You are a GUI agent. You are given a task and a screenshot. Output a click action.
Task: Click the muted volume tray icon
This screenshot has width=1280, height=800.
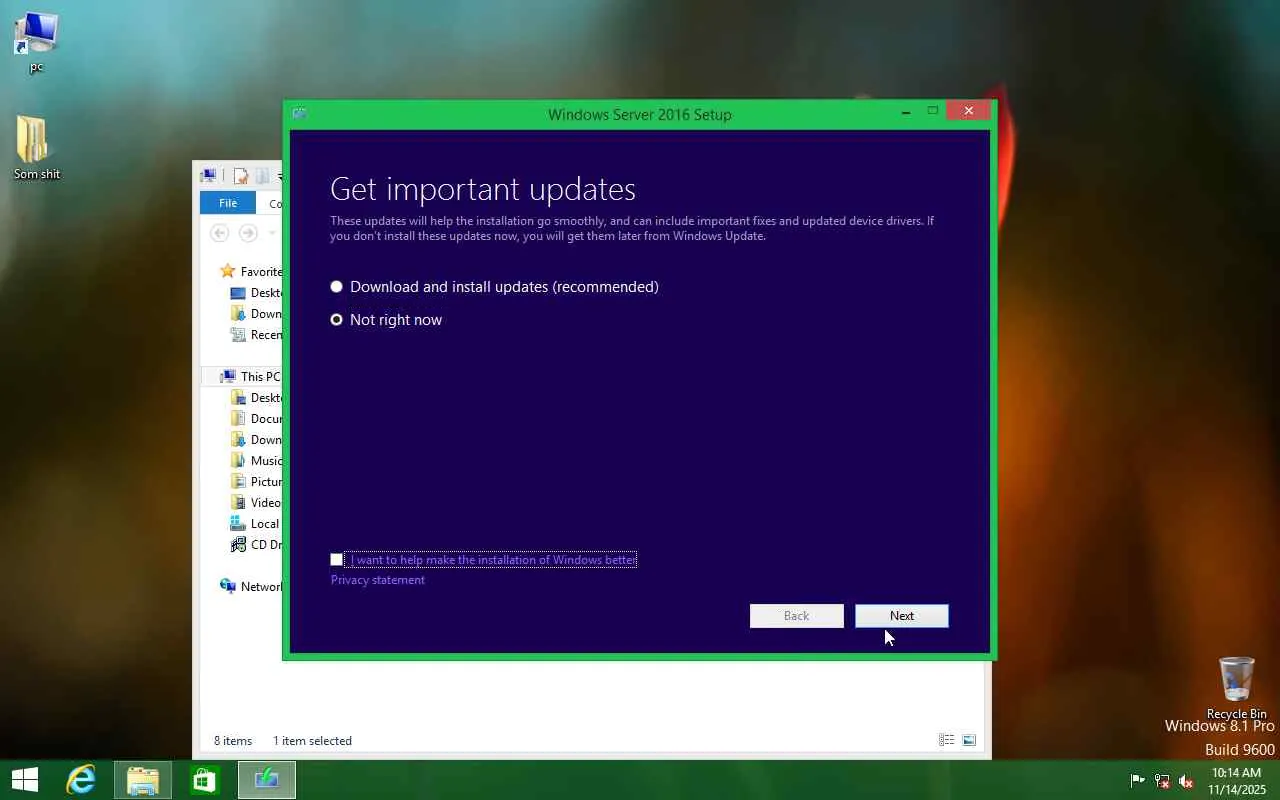[x=1186, y=781]
